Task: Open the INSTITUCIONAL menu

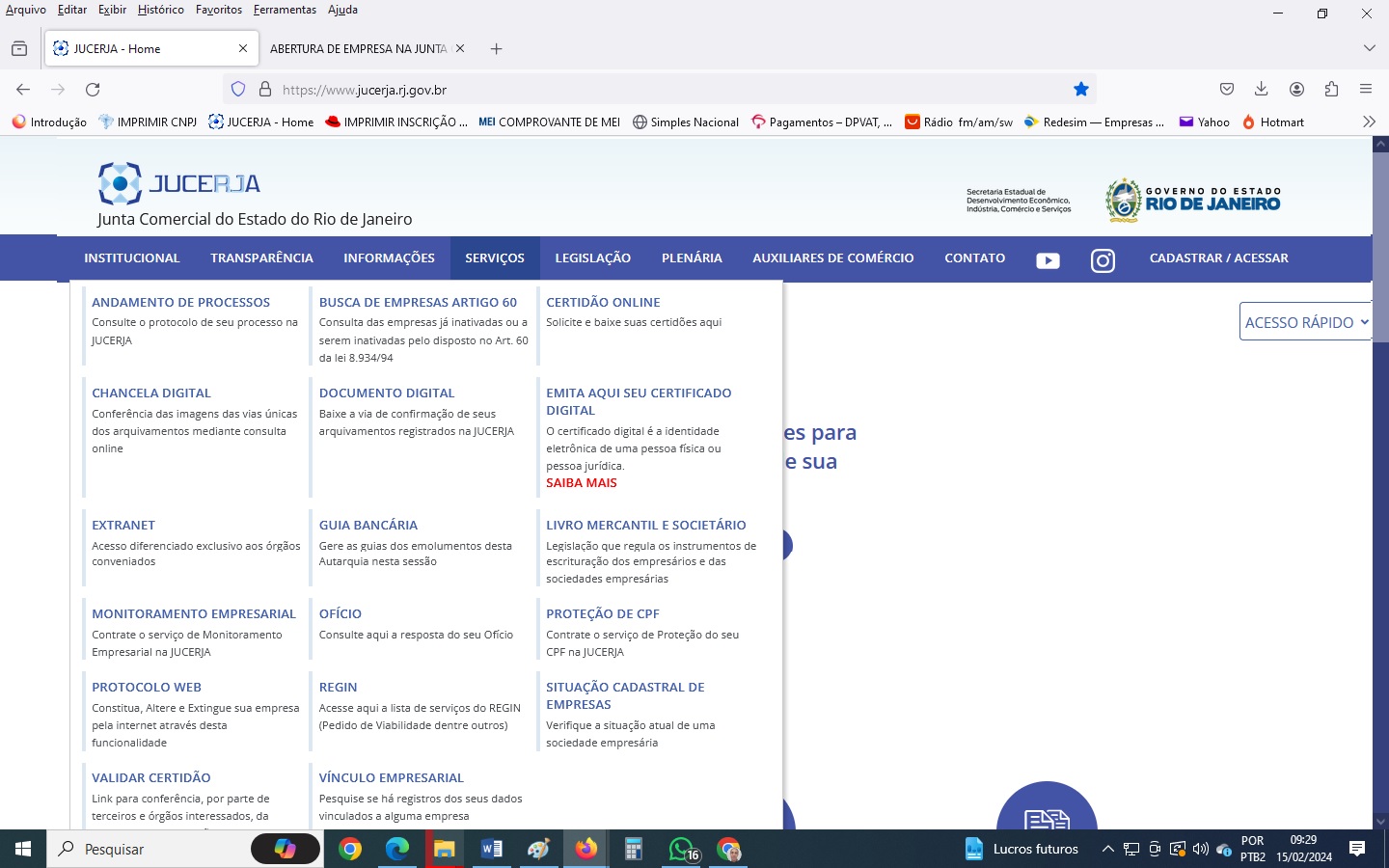Action: tap(132, 258)
